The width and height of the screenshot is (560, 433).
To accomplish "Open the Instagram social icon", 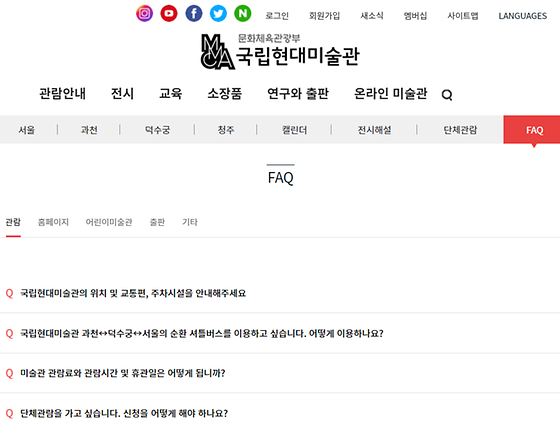I will pos(145,14).
